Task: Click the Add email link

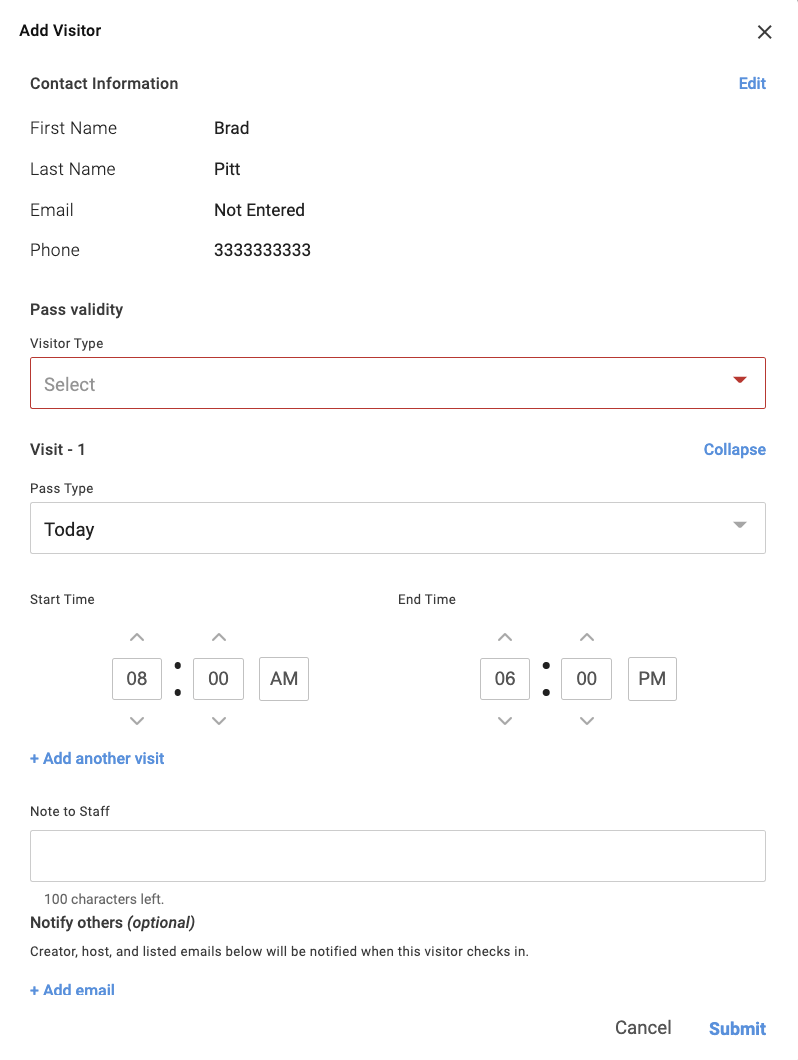Action: (72, 990)
